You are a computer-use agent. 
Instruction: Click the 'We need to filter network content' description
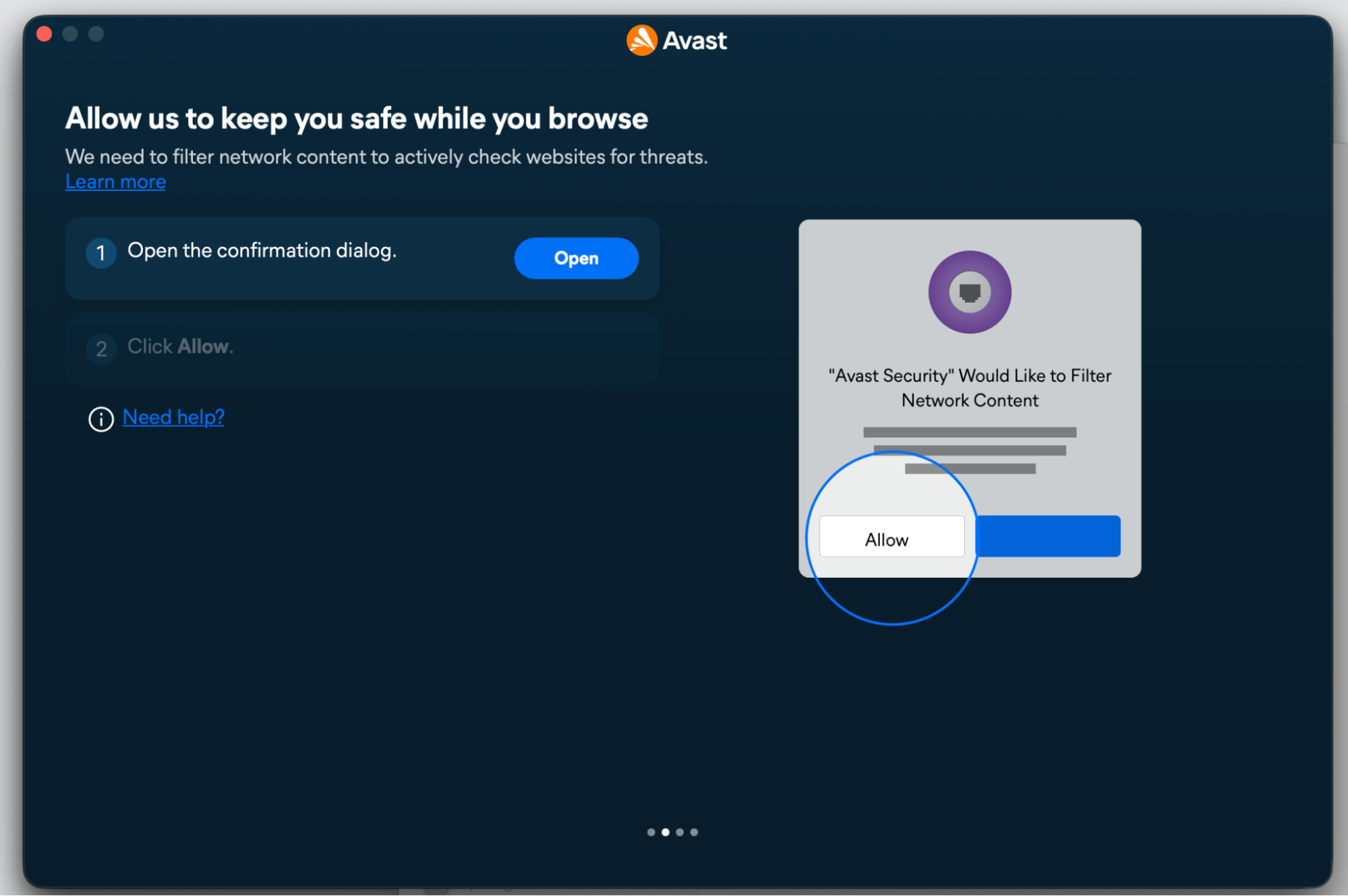coord(386,157)
